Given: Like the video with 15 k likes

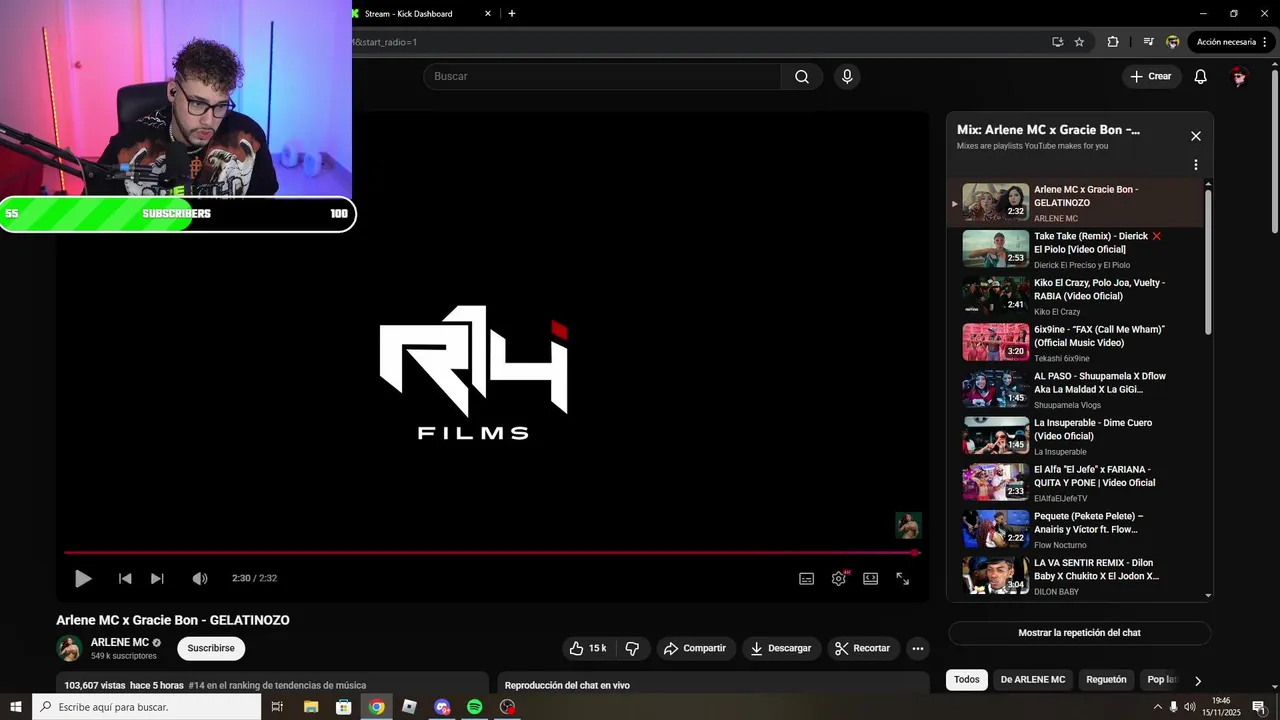Looking at the screenshot, I should click(588, 648).
